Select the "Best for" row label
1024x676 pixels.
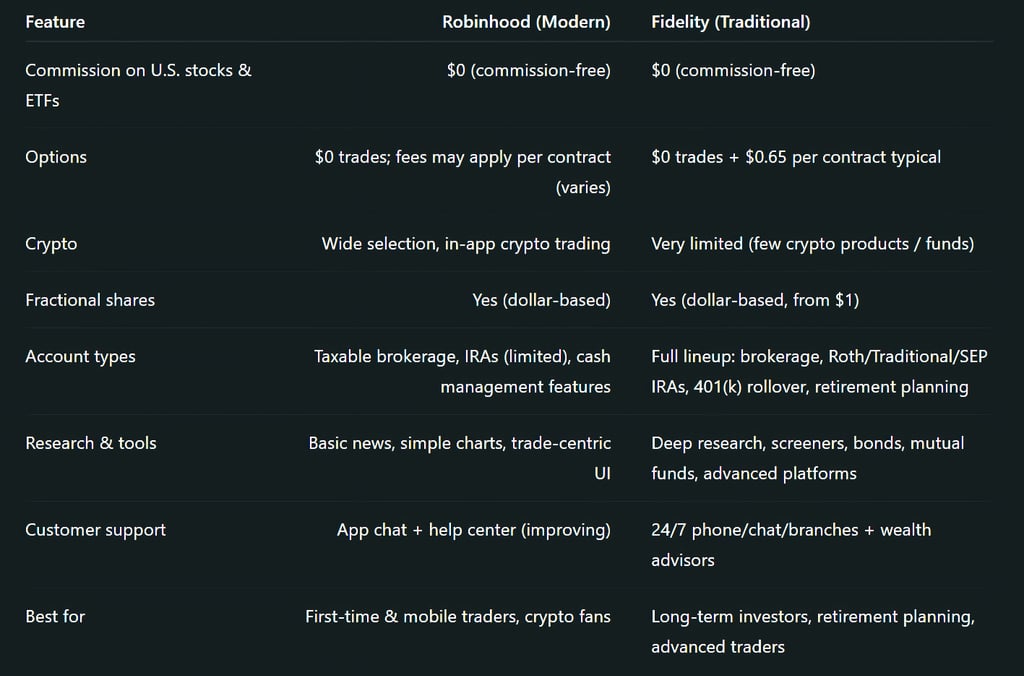click(x=55, y=617)
